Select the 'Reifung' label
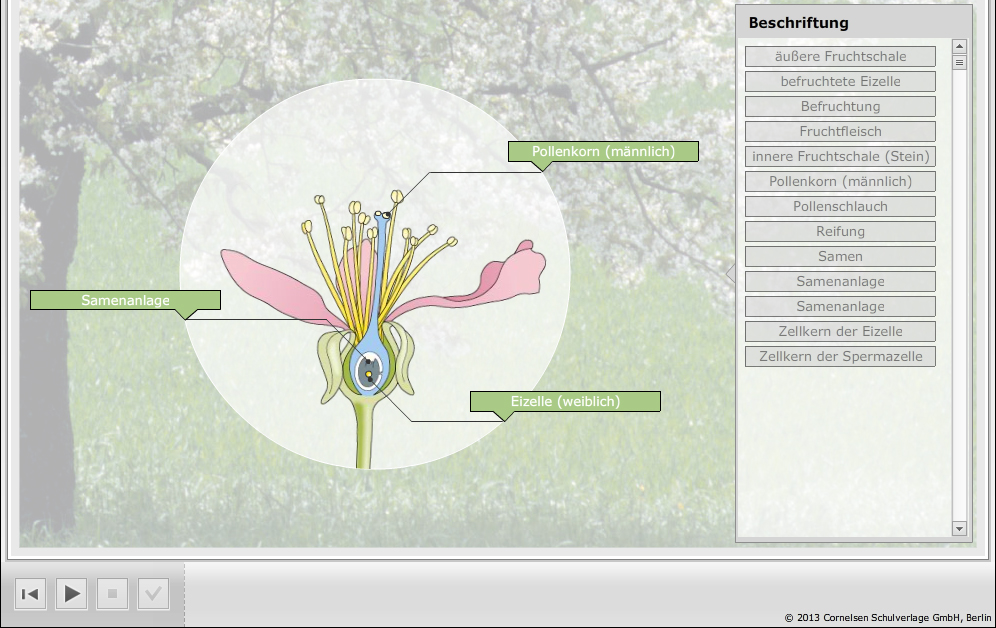The width and height of the screenshot is (996, 628). 840,231
